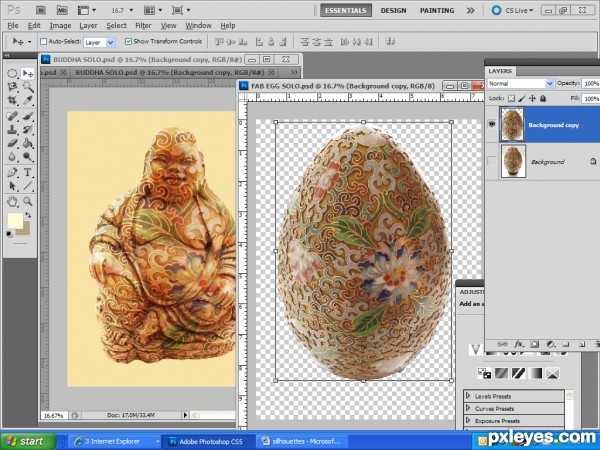Open the Image menu

[x=60, y=26]
